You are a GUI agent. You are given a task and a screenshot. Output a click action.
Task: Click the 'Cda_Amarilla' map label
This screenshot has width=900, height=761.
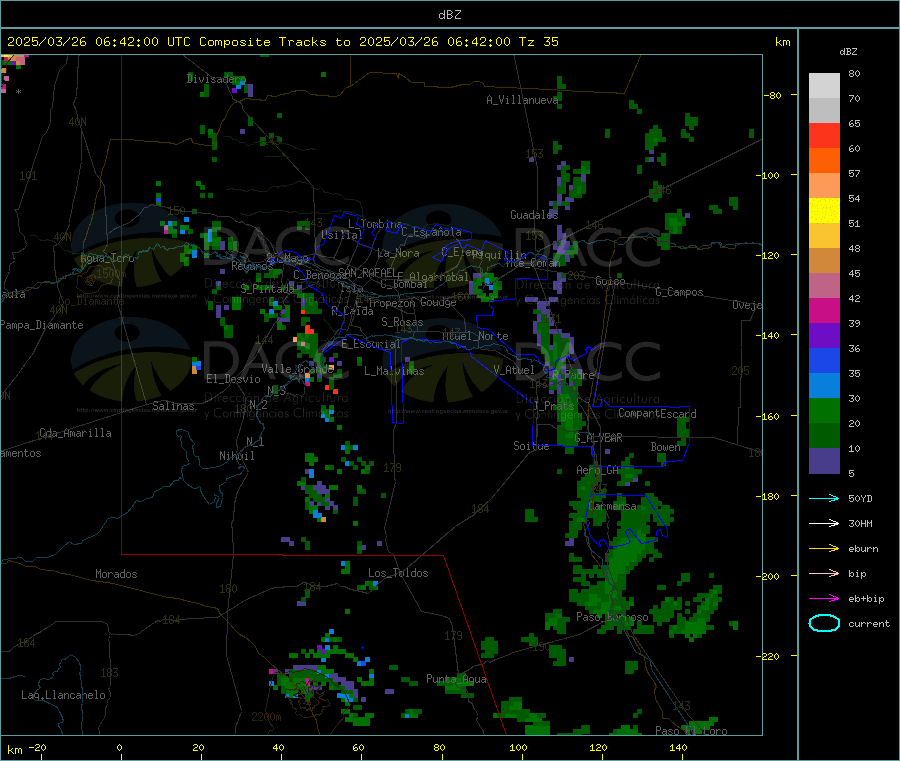pyautogui.click(x=75, y=433)
